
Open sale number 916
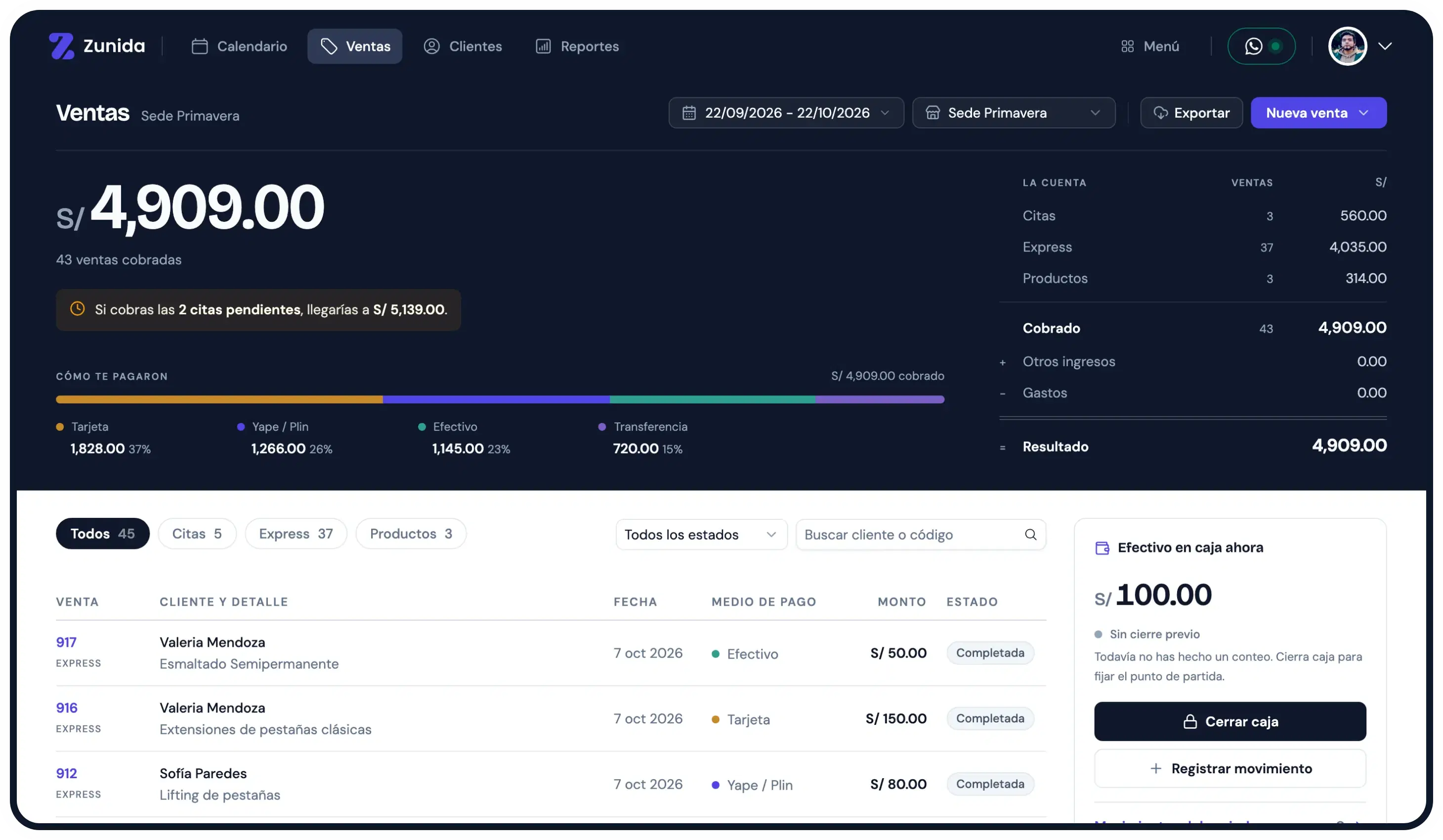tap(66, 708)
